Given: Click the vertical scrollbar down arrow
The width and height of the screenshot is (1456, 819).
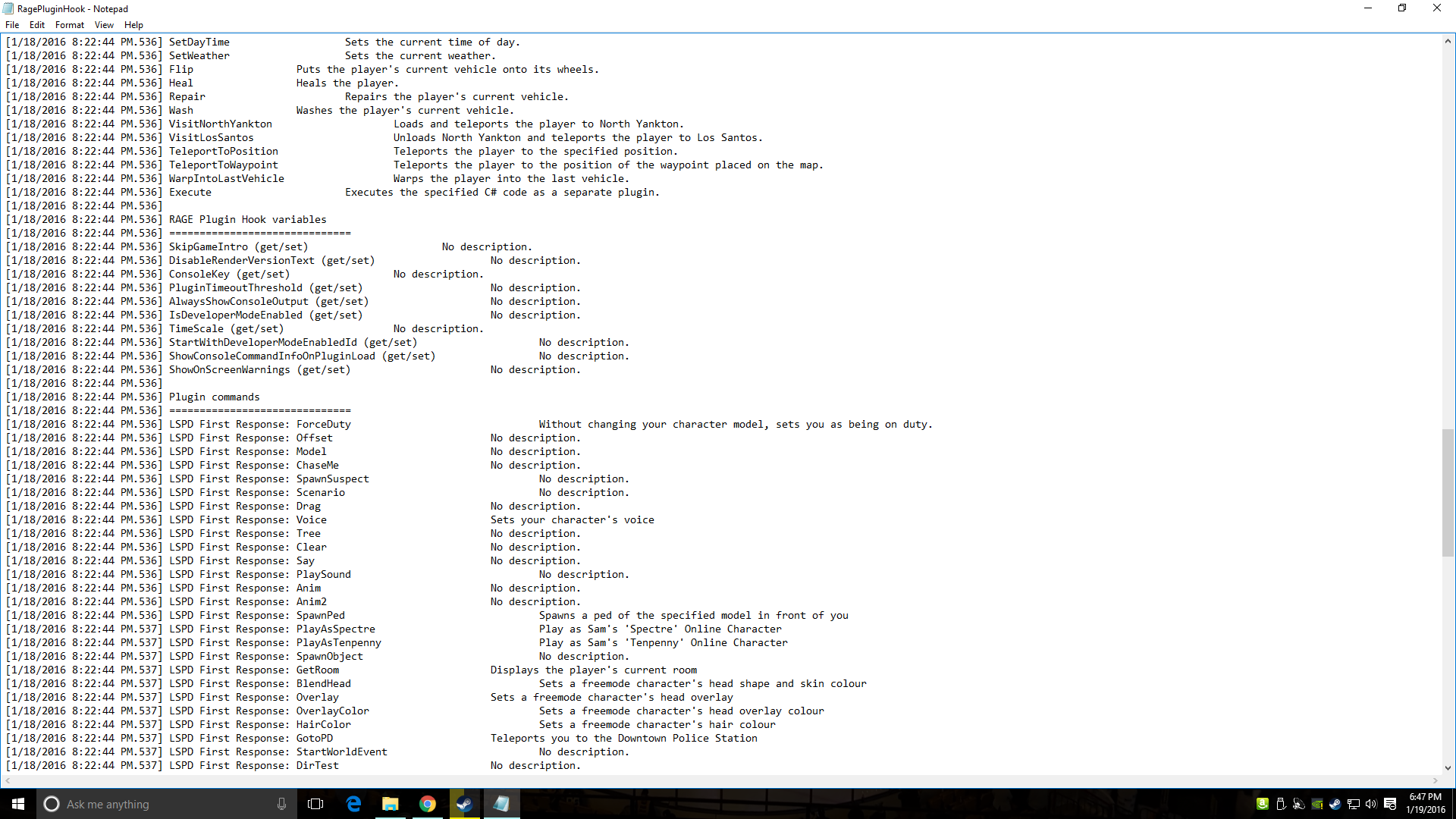Looking at the screenshot, I should 1448,767.
